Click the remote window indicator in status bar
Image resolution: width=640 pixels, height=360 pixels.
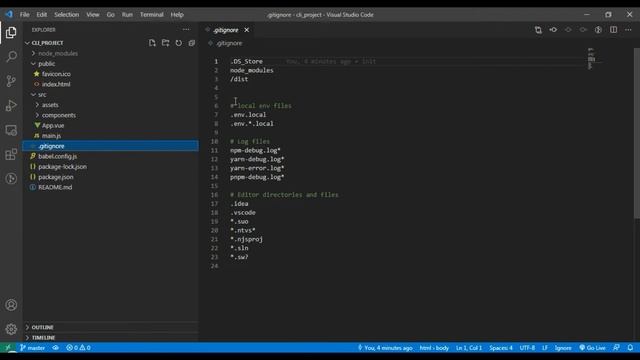pos(8,348)
